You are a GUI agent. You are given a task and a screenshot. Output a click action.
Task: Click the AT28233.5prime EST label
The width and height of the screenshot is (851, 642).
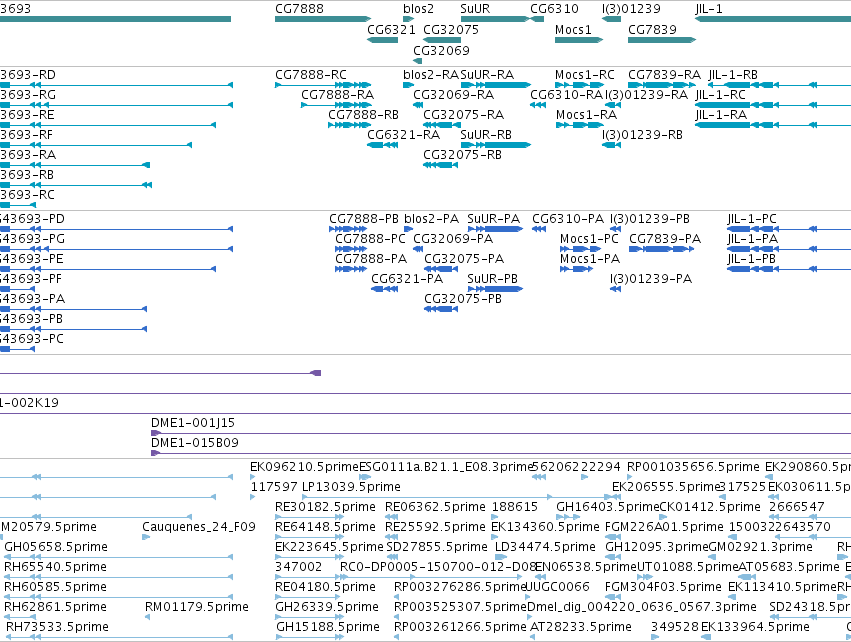[581, 627]
